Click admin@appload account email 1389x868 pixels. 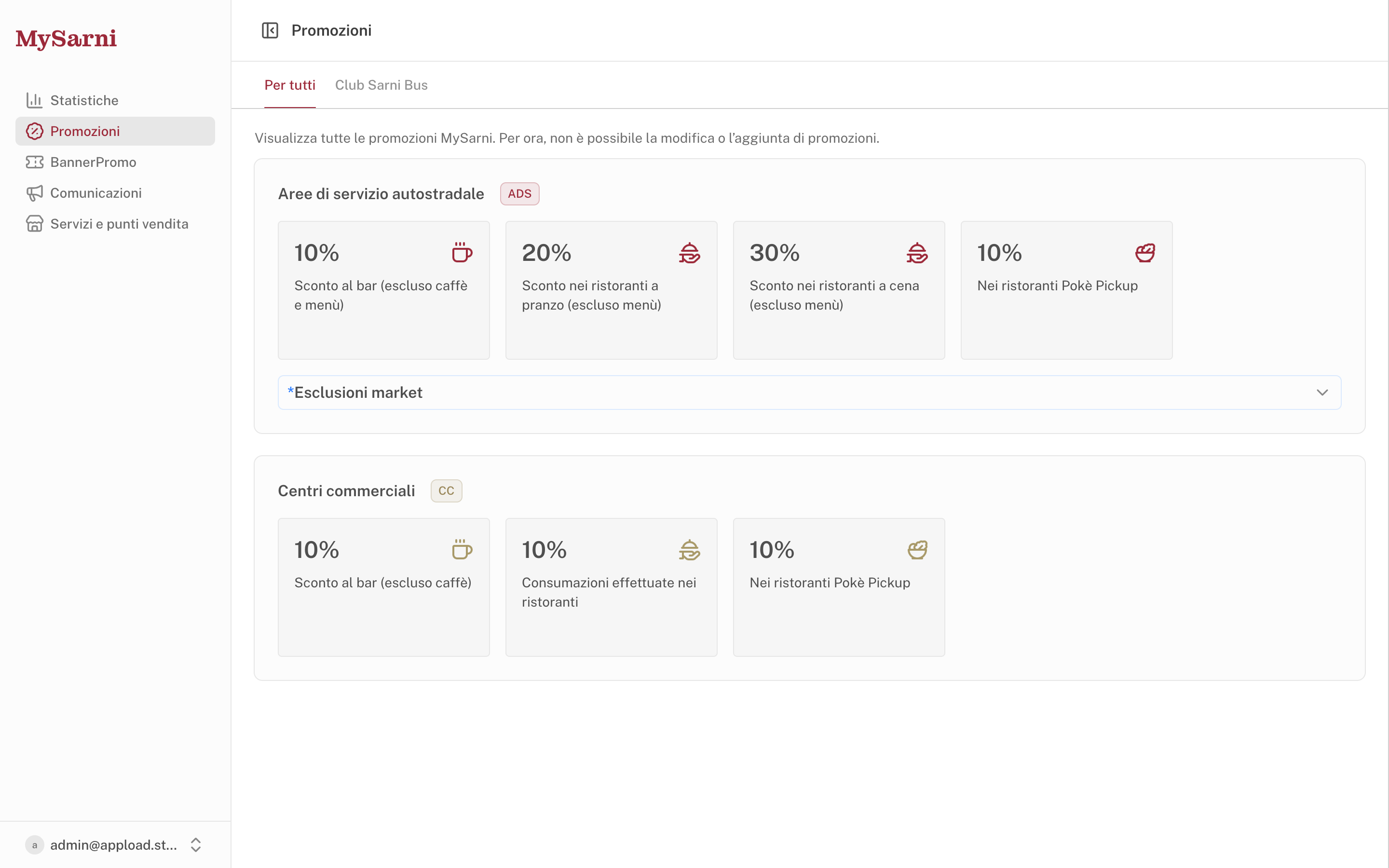(x=114, y=845)
